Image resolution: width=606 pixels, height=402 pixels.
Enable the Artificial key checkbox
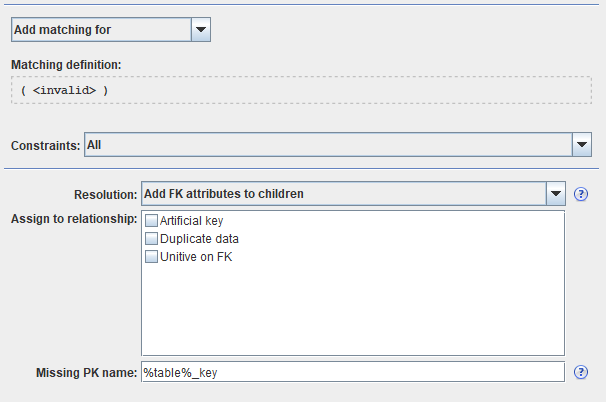point(151,220)
